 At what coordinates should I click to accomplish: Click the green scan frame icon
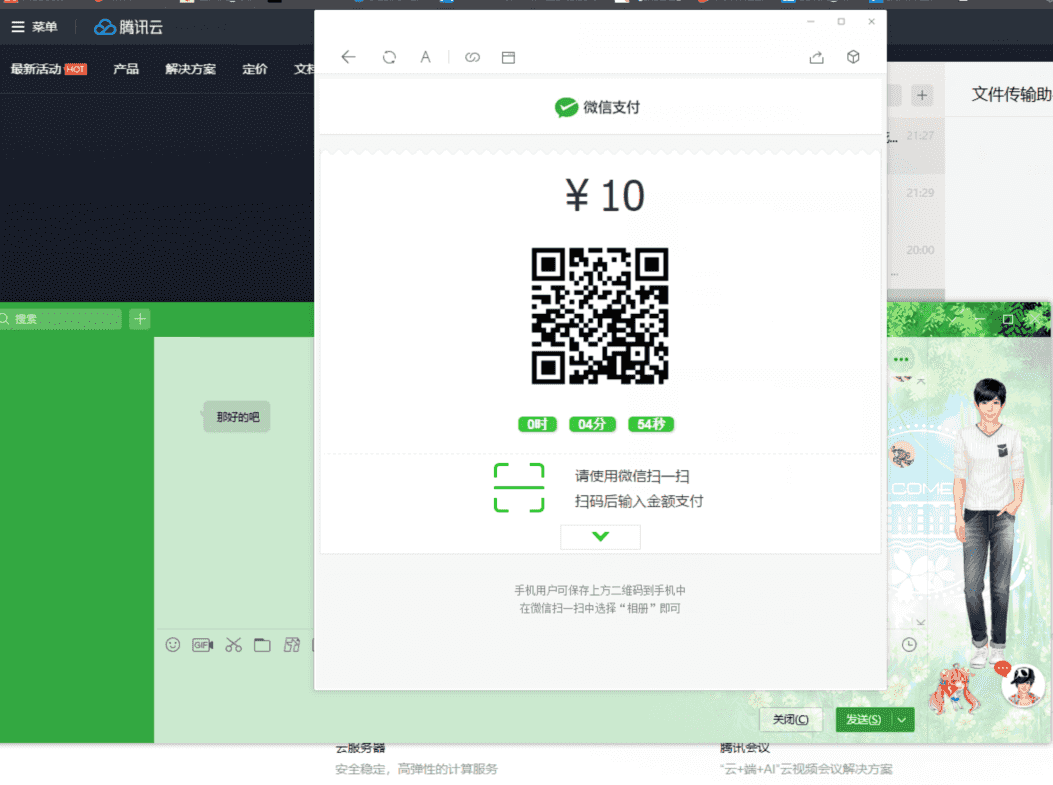tap(519, 488)
